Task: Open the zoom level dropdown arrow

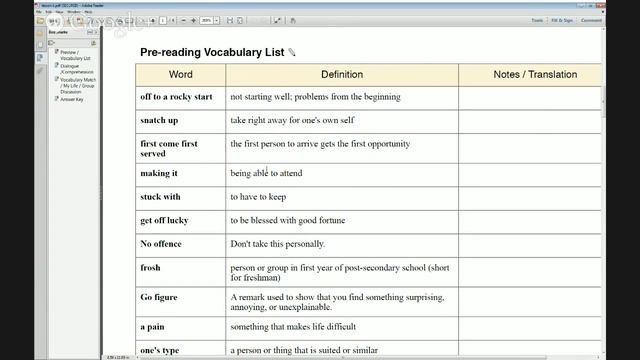Action: click(x=217, y=20)
